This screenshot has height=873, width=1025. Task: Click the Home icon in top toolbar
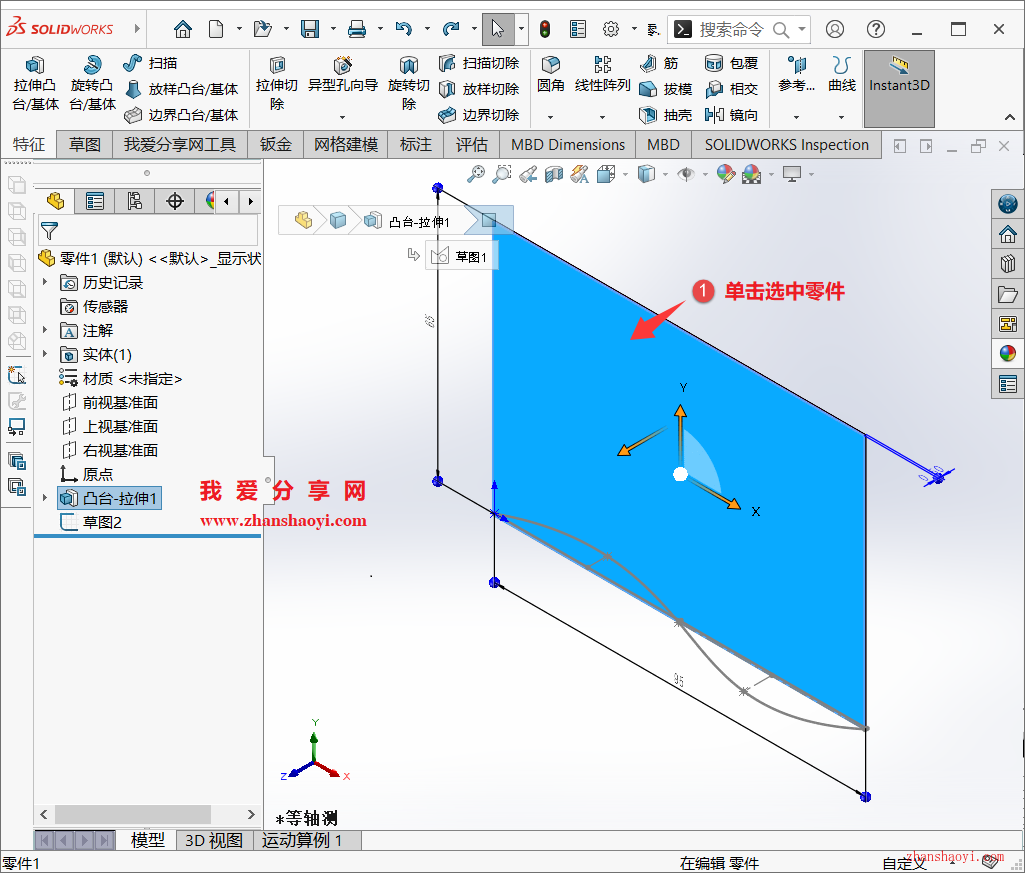tap(183, 29)
